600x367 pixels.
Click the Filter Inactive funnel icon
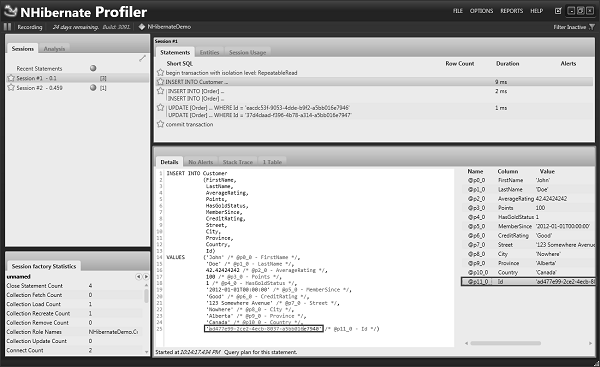(592, 27)
